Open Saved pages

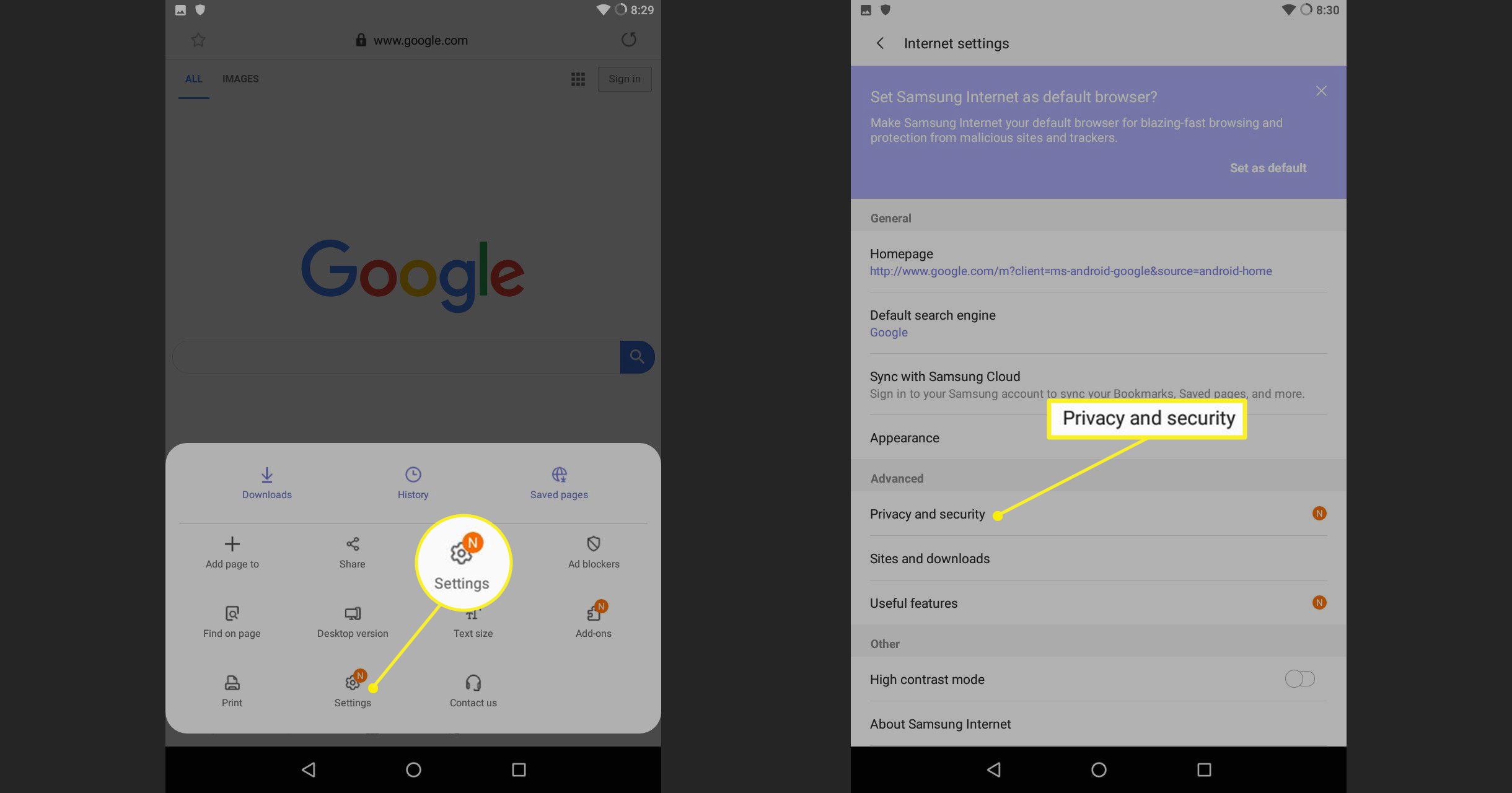[x=558, y=481]
